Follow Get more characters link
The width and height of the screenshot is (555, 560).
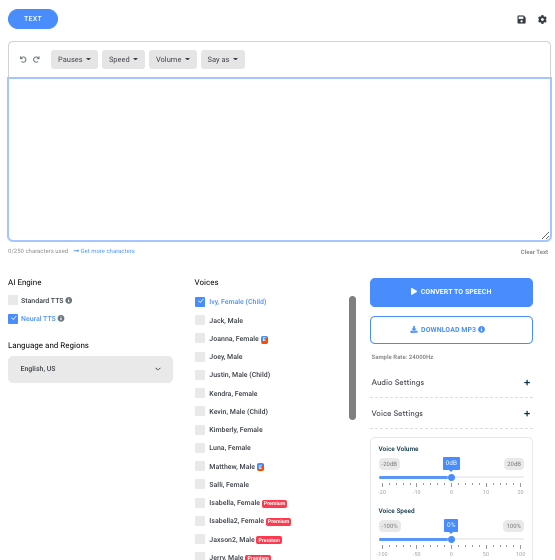click(x=104, y=251)
